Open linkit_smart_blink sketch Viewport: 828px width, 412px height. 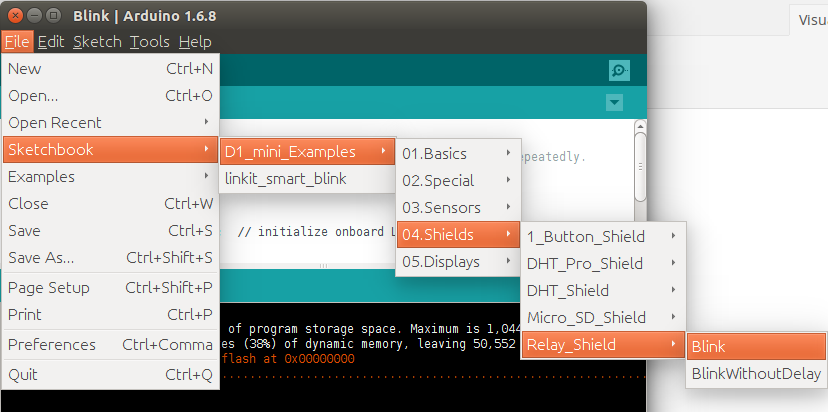307,179
